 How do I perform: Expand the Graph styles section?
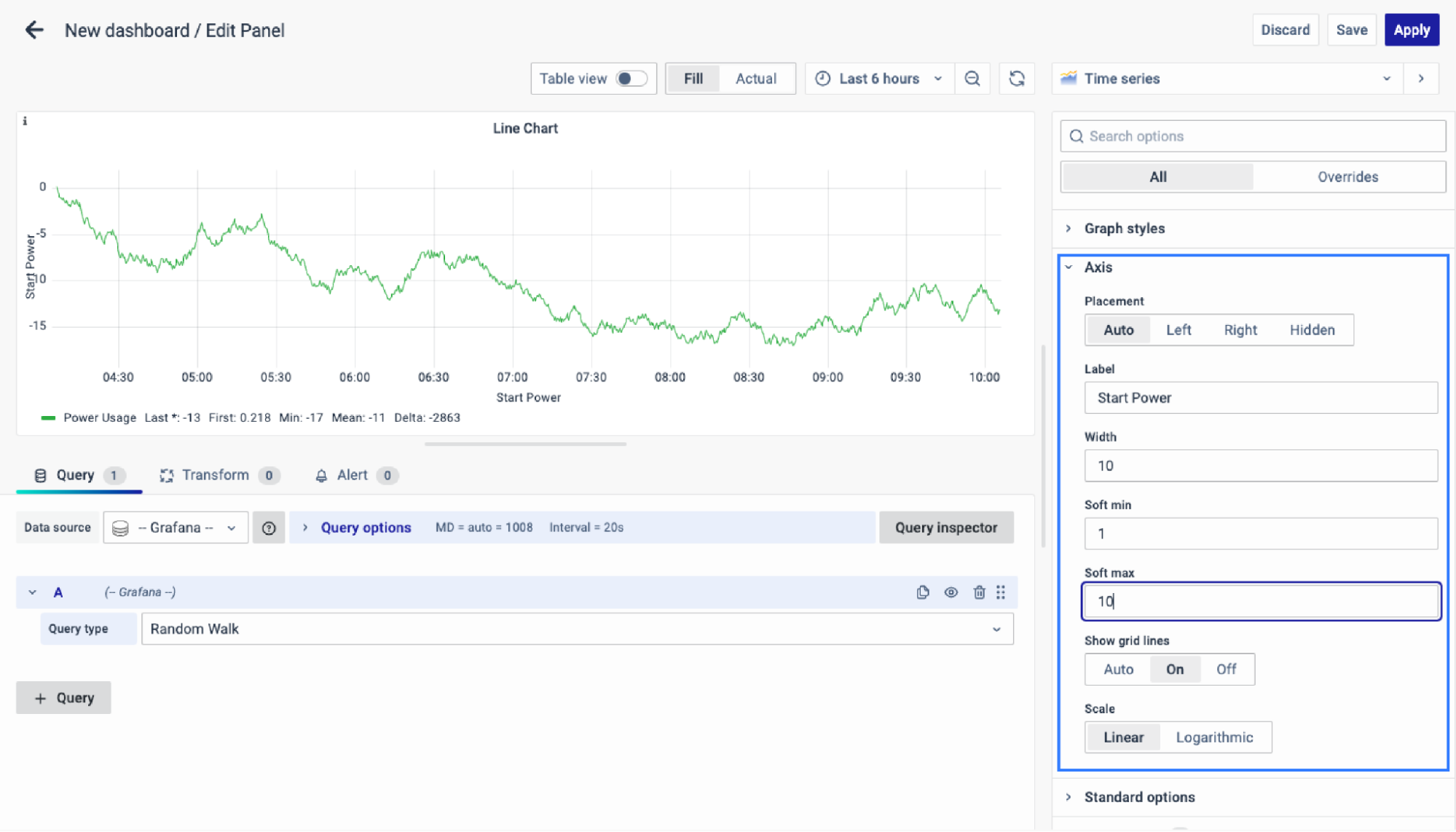click(1124, 228)
